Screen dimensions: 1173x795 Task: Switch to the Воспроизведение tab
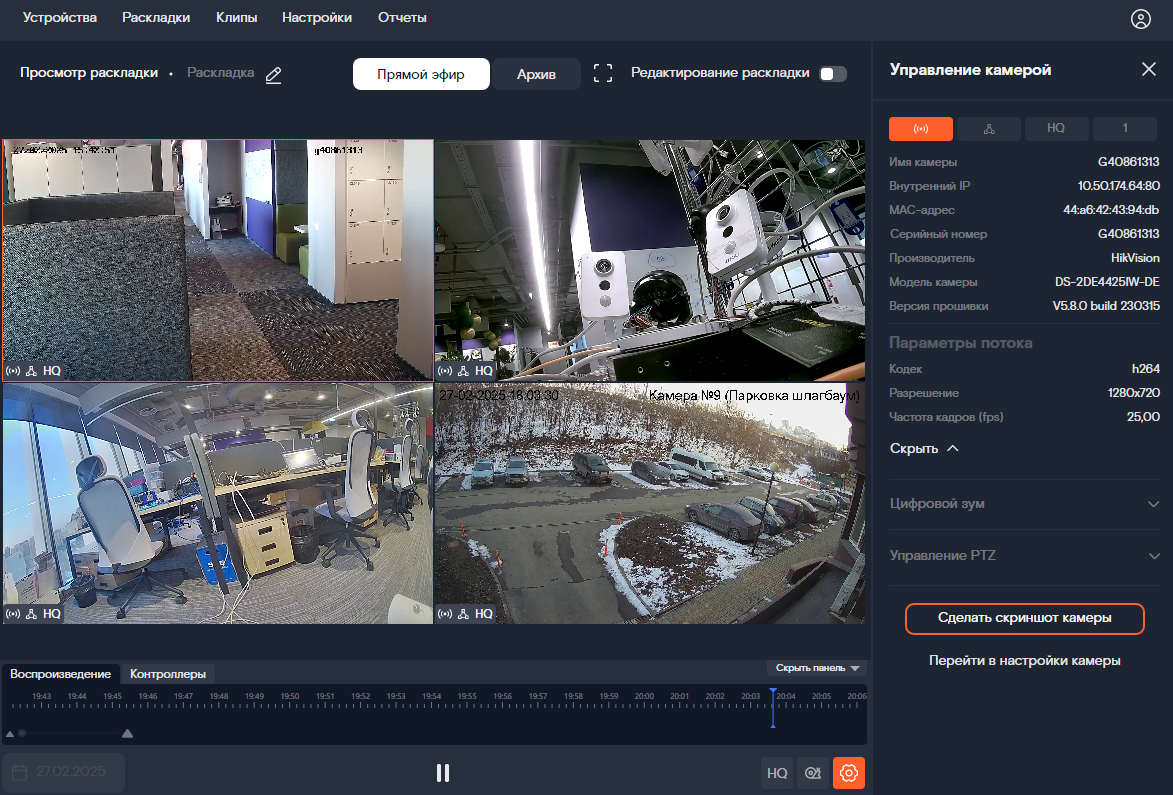61,674
